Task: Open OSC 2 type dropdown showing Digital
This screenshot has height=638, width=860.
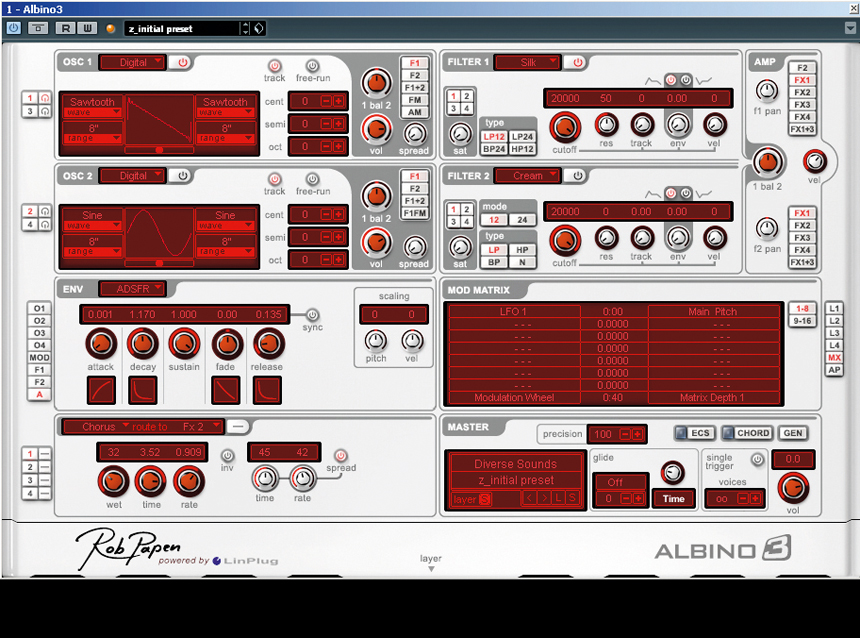Action: click(132, 176)
